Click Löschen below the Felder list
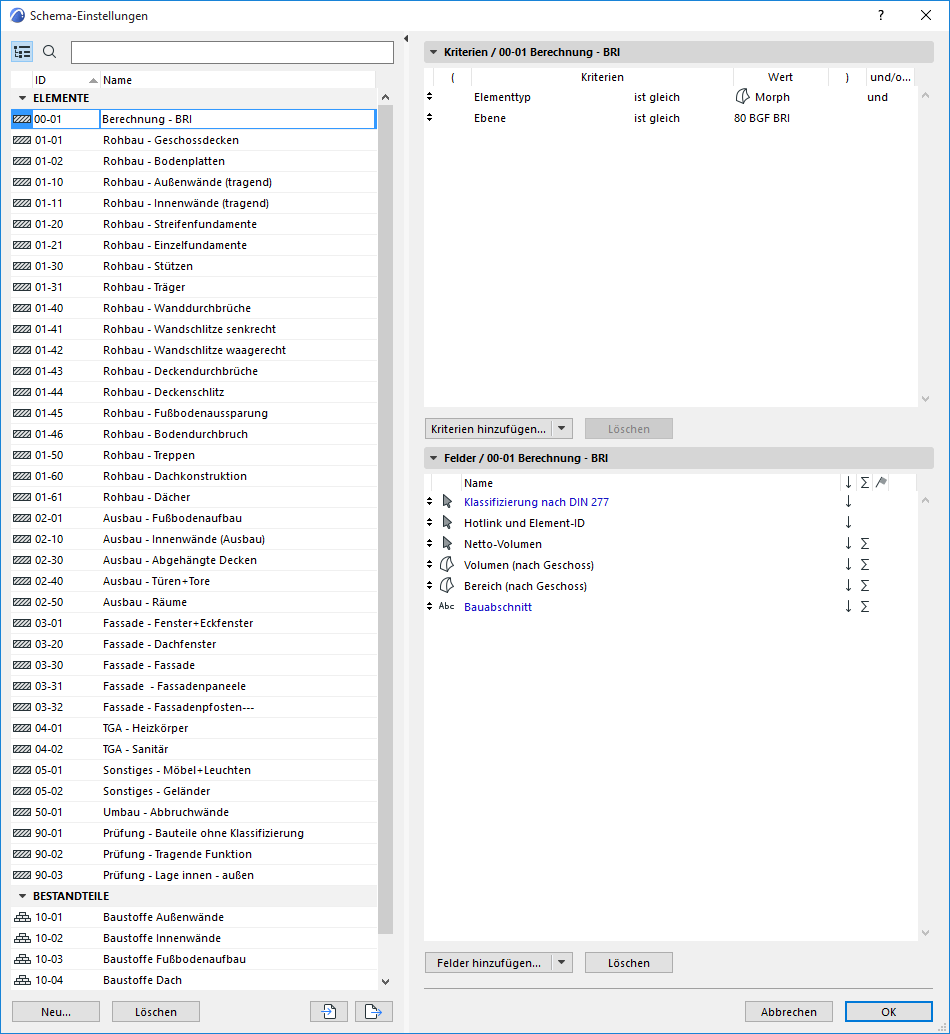This screenshot has height=1034, width=950. tap(629, 963)
